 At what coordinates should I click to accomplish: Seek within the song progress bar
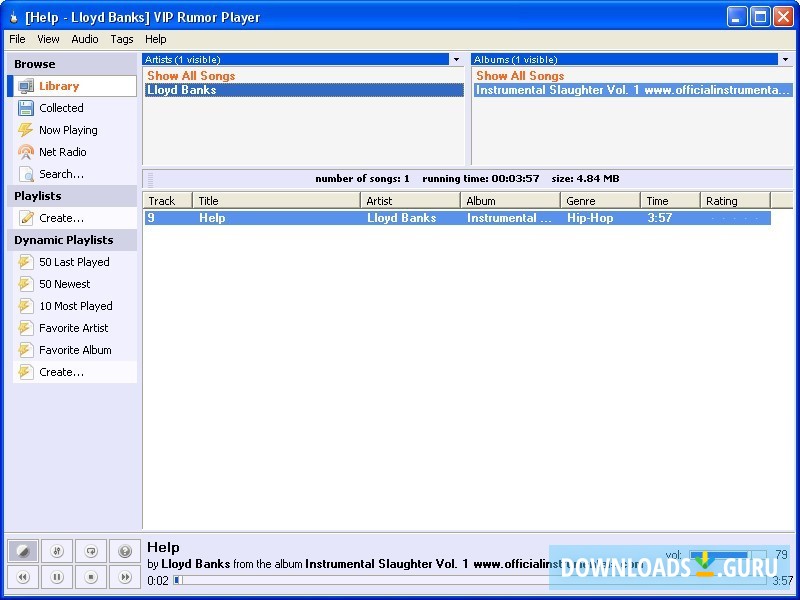tap(470, 580)
